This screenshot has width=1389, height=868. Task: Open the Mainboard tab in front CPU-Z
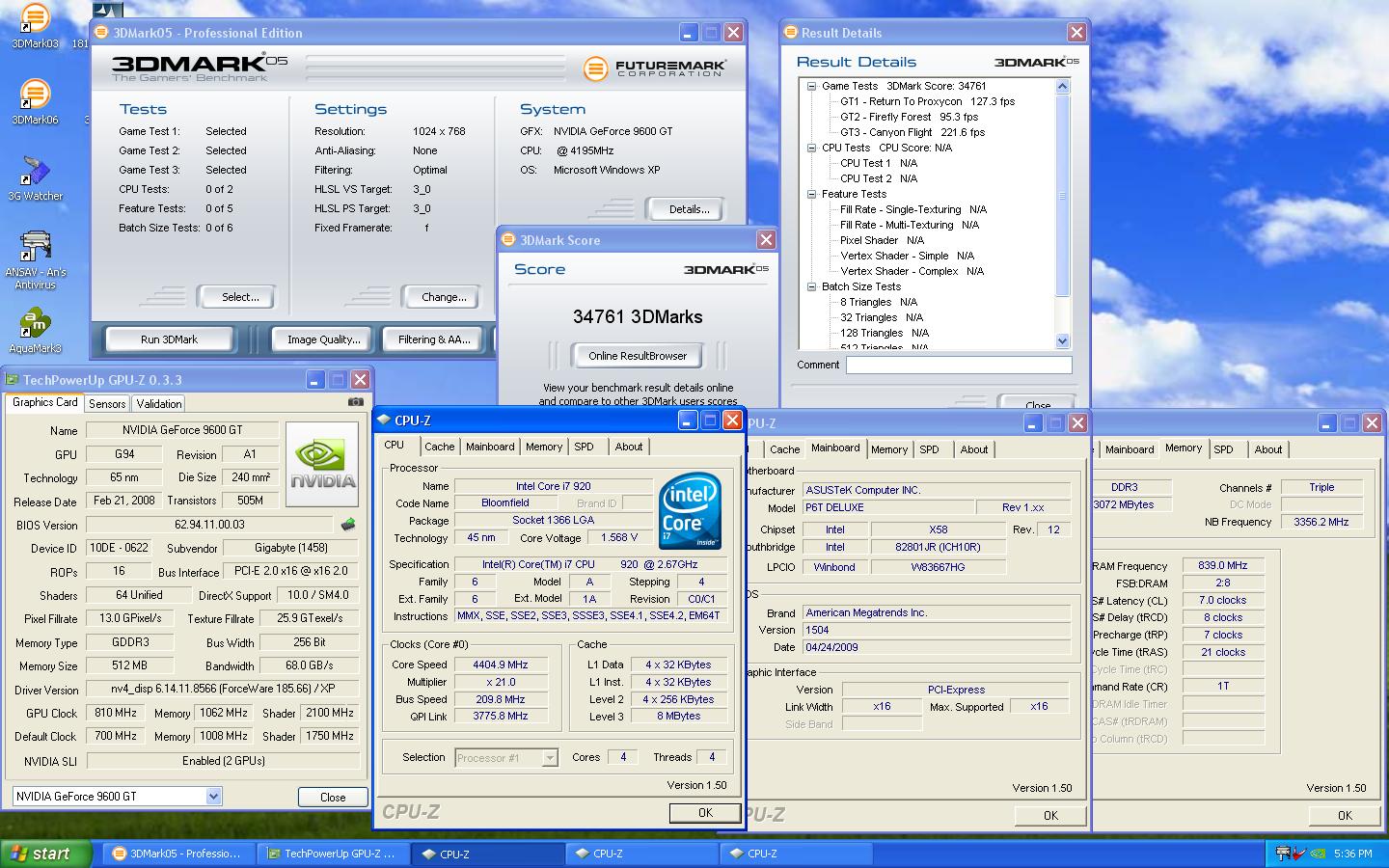490,447
